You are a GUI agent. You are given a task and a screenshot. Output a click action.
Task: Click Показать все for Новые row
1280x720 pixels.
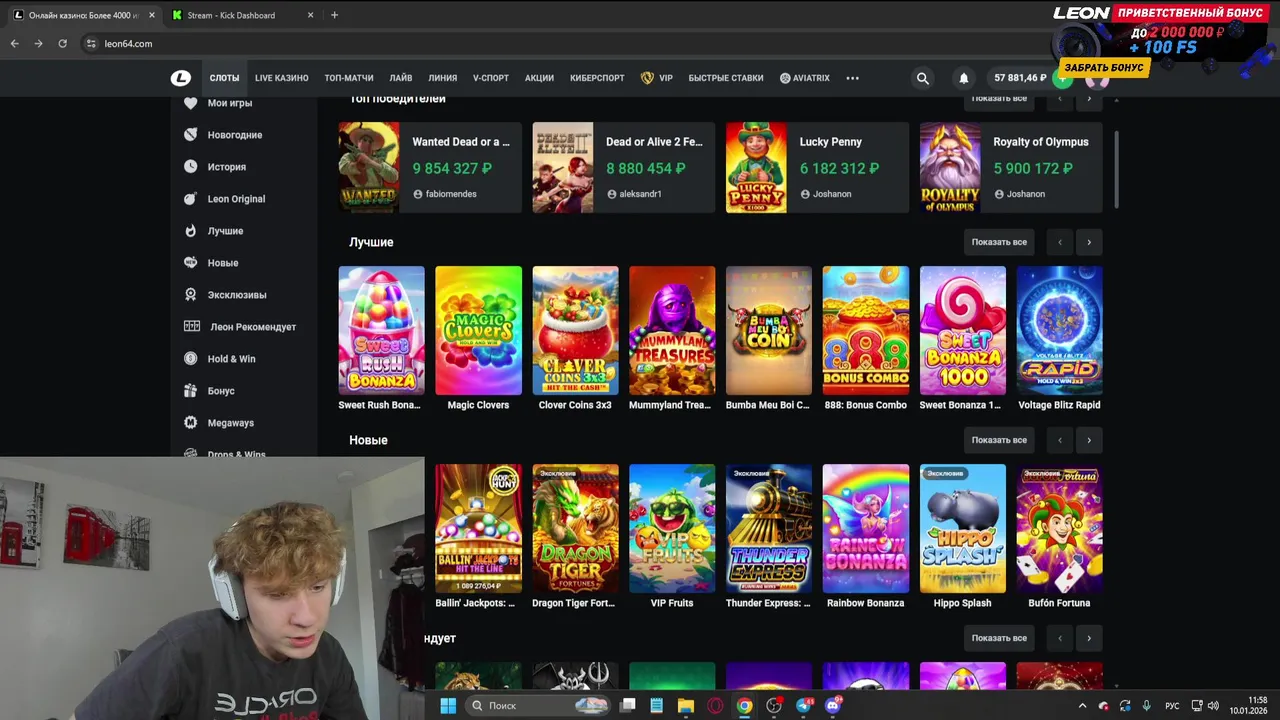click(999, 440)
